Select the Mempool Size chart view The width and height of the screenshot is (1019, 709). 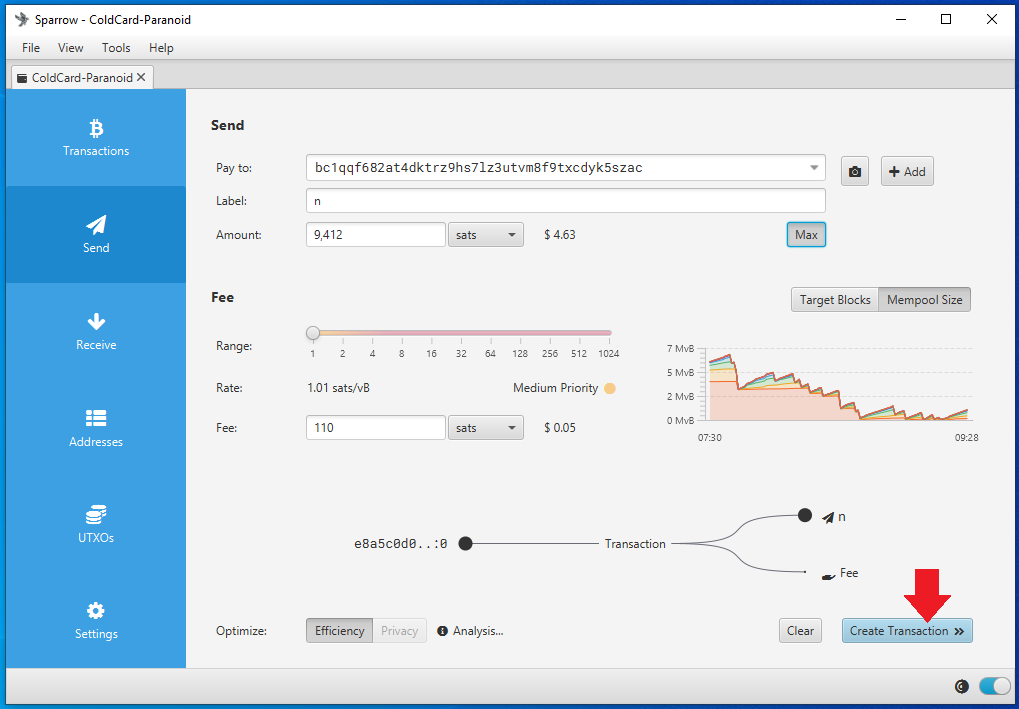pyautogui.click(x=924, y=300)
